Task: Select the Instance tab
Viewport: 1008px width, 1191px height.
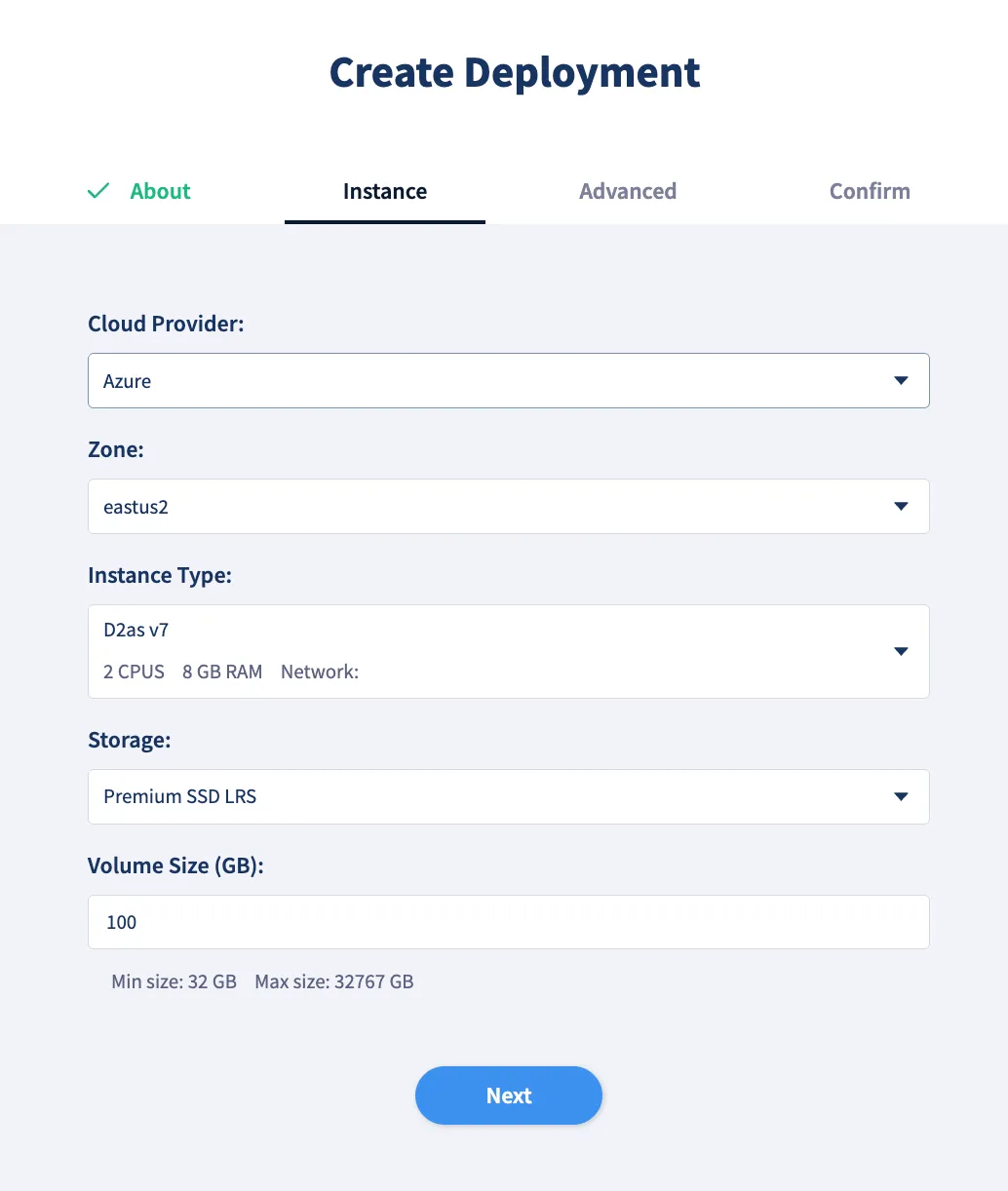Action: click(x=385, y=191)
